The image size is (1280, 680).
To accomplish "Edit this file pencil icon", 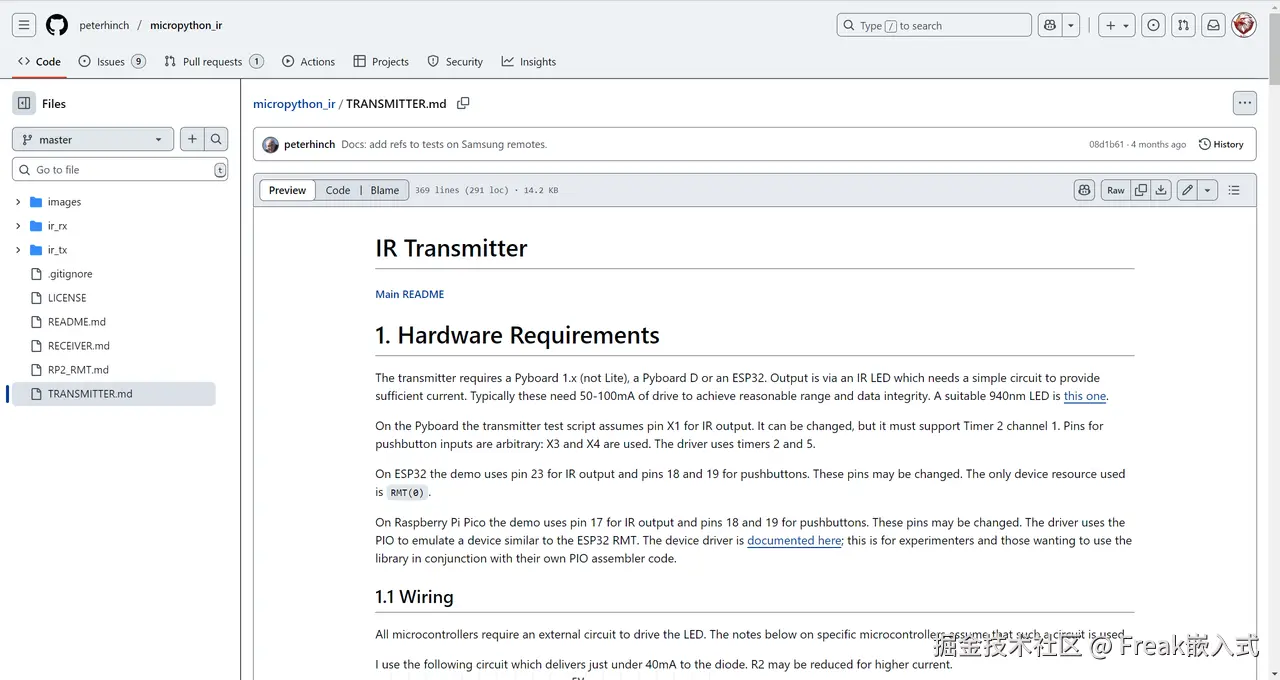I will (1187, 190).
